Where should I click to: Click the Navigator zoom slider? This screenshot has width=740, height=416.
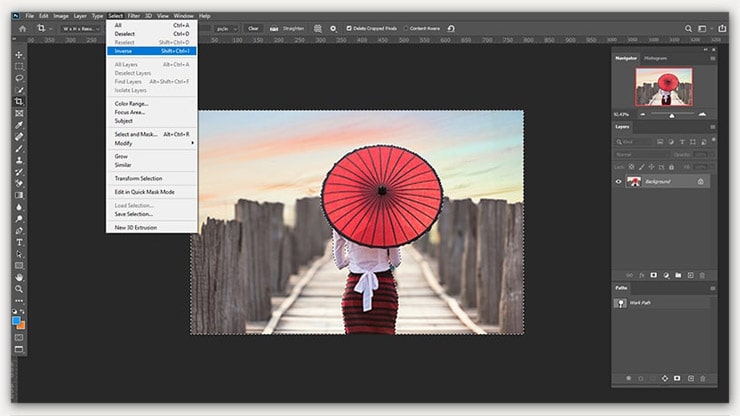point(672,114)
